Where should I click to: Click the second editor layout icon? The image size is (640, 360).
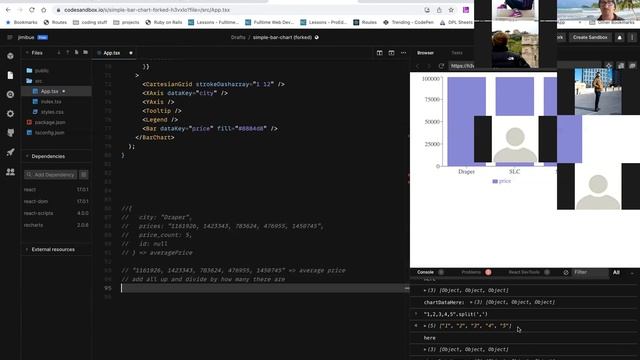tap(391, 53)
